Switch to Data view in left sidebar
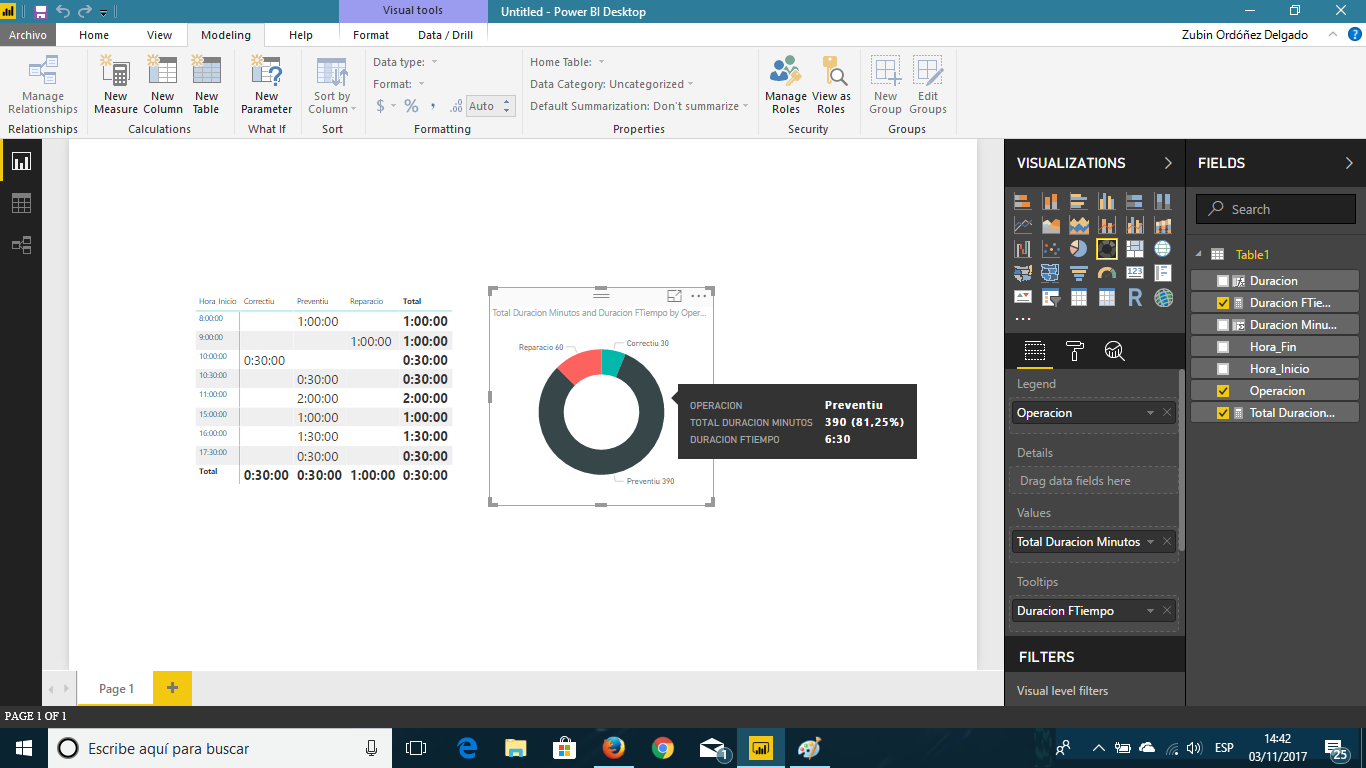The width and height of the screenshot is (1366, 768). 21,203
